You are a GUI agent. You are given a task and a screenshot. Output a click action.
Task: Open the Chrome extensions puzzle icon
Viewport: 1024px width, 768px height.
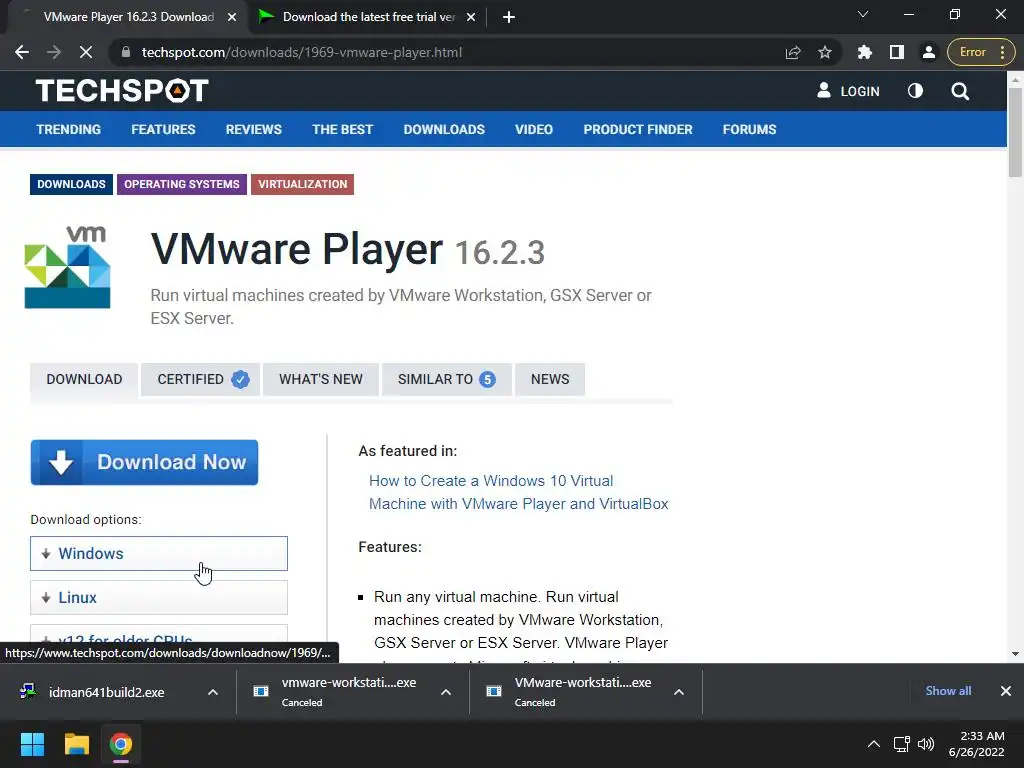(865, 52)
